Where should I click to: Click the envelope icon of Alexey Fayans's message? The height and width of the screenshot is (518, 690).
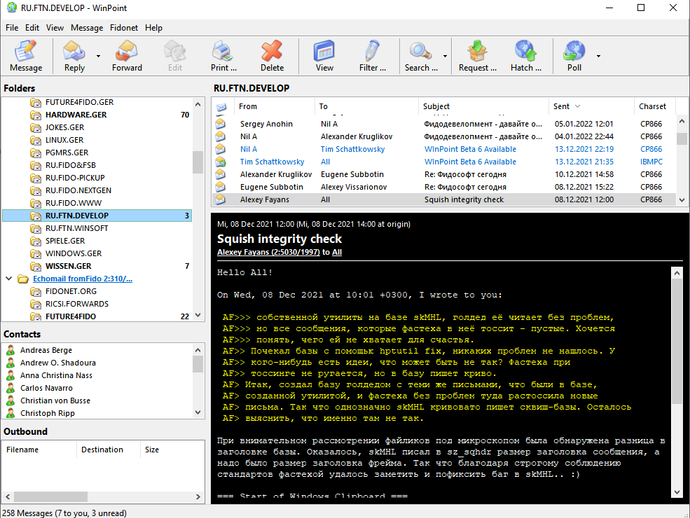[220, 199]
